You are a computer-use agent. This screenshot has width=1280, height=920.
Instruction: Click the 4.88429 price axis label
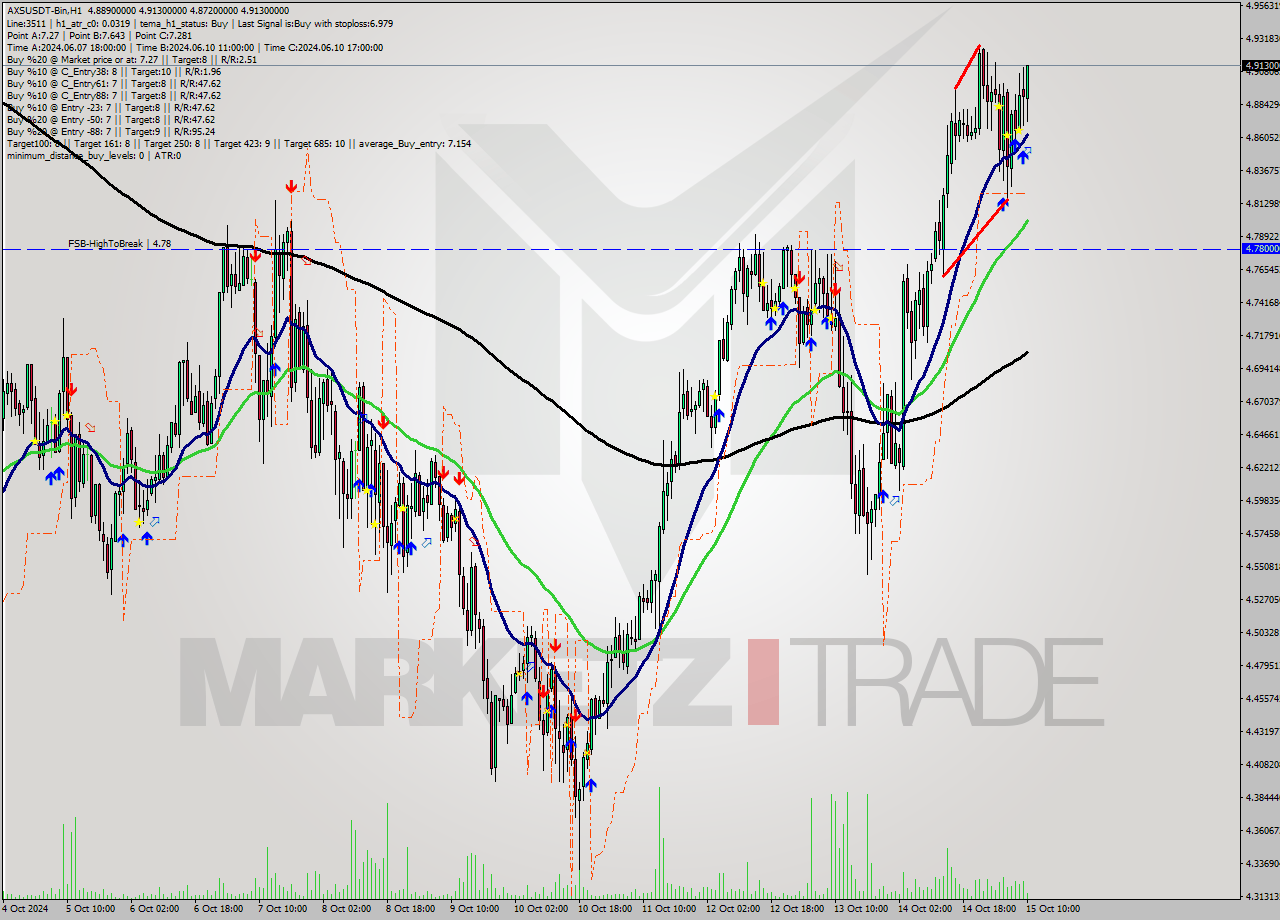[1261, 104]
